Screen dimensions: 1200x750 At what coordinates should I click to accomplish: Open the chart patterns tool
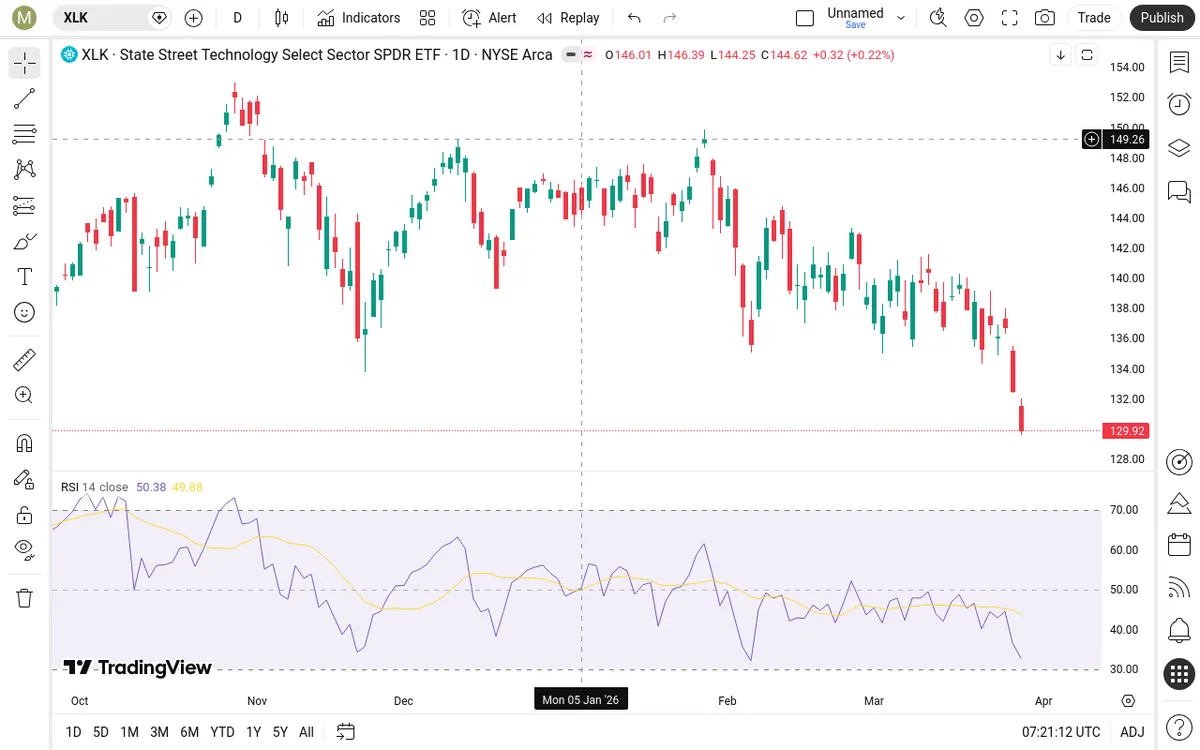(25, 170)
